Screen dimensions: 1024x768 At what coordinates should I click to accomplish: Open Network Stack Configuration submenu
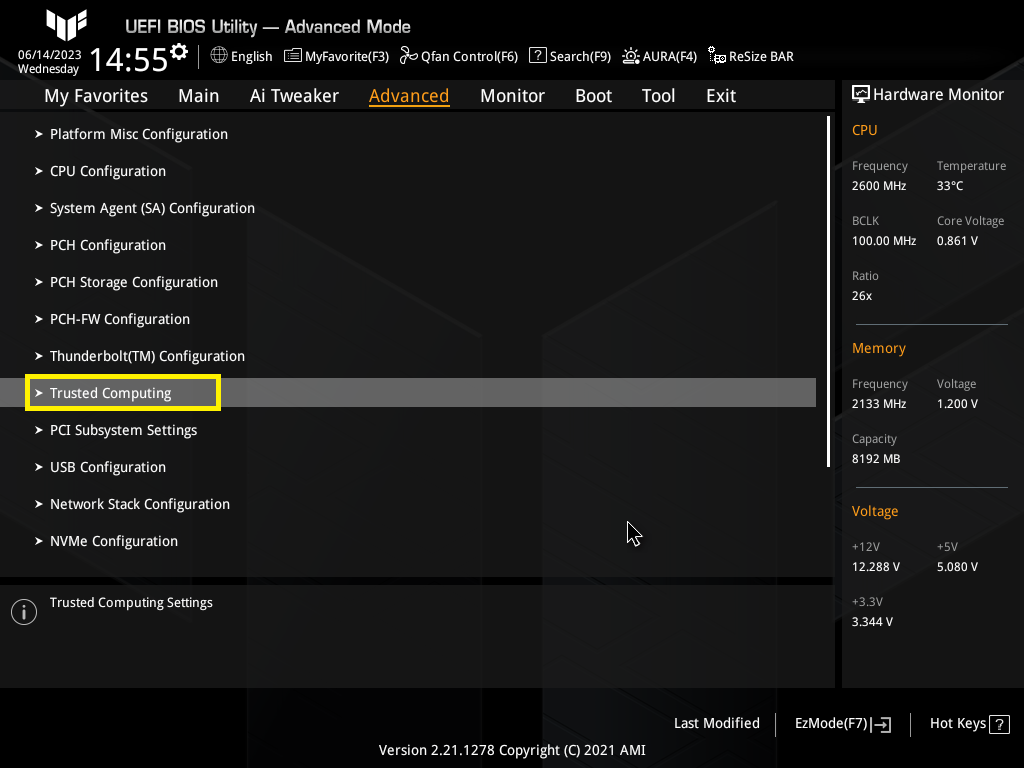coord(140,504)
